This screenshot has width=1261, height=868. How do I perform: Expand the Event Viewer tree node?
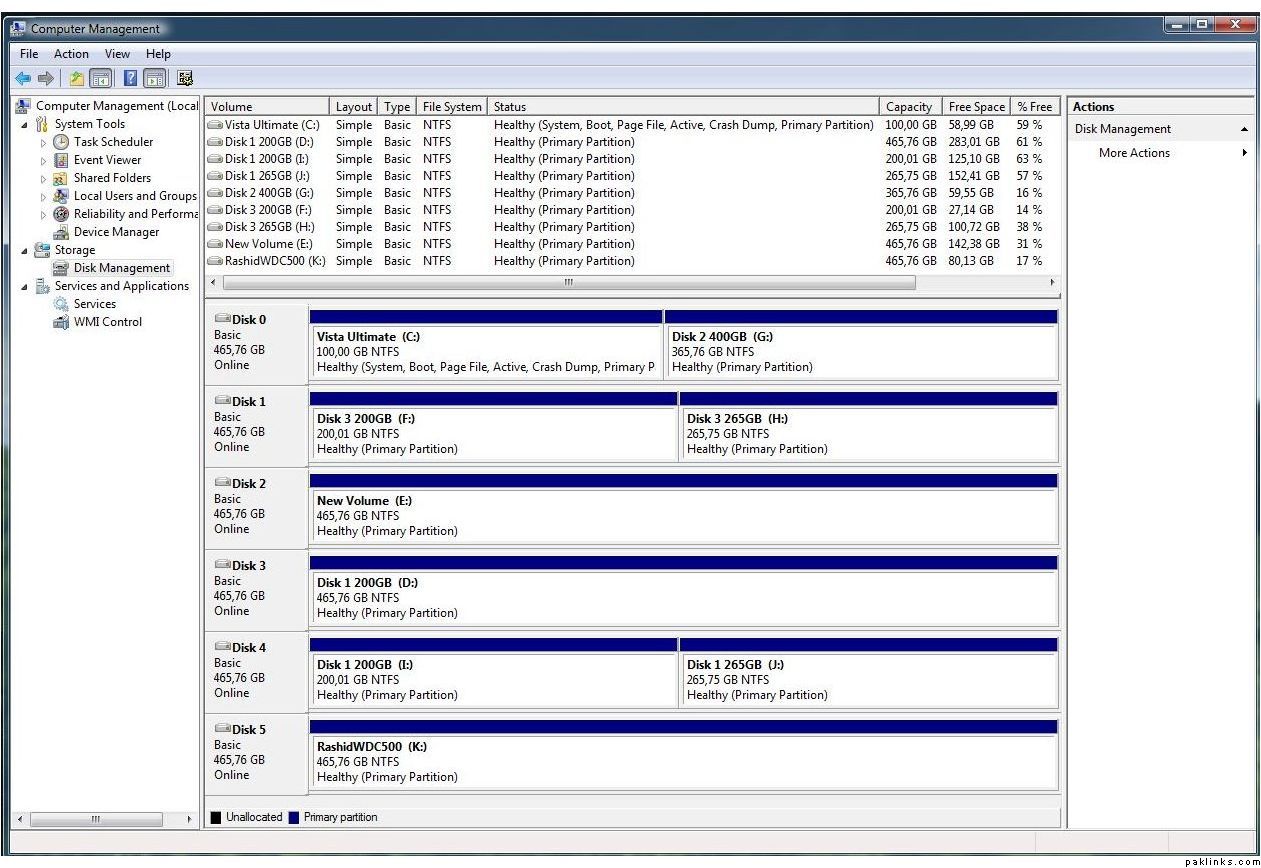pyautogui.click(x=43, y=161)
